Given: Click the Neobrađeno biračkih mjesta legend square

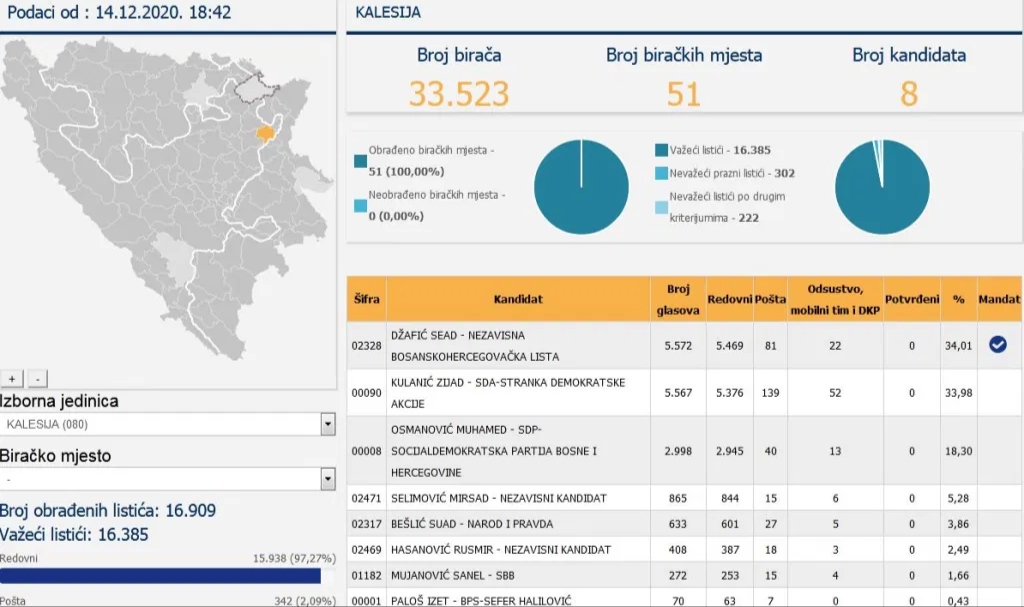Looking at the screenshot, I should 360,205.
